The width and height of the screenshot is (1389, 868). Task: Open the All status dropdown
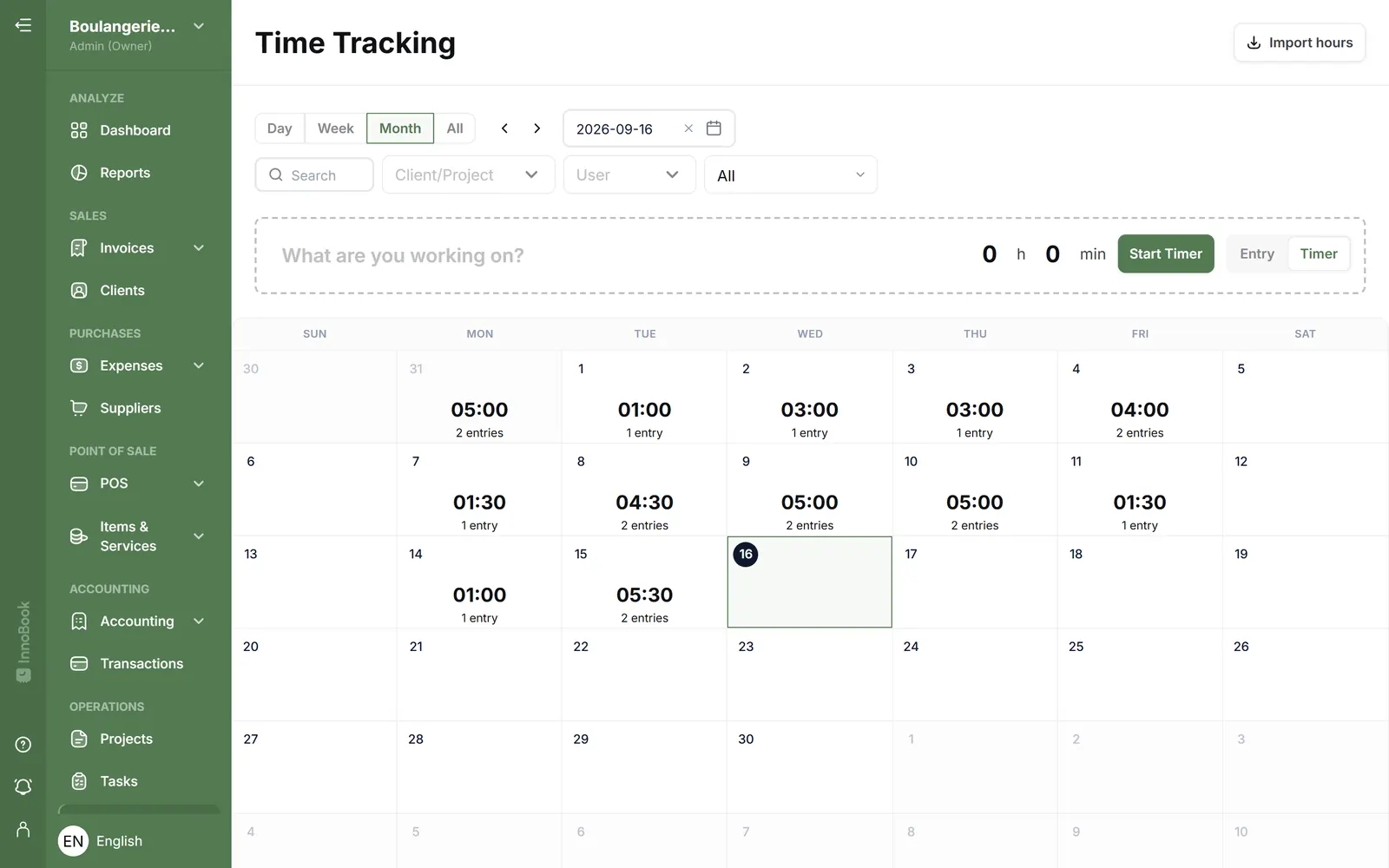click(791, 175)
